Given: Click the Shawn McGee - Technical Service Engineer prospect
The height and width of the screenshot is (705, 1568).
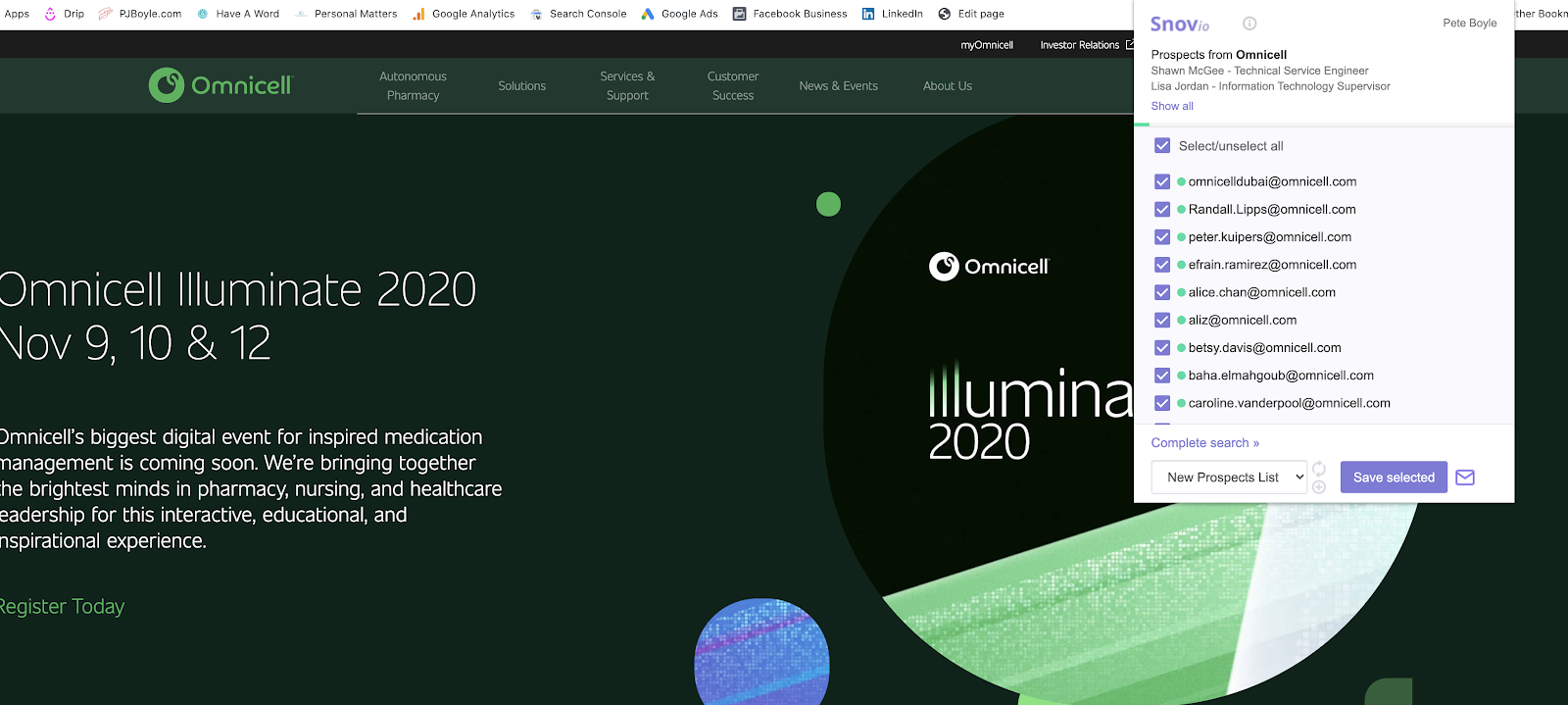Looking at the screenshot, I should 1259,71.
